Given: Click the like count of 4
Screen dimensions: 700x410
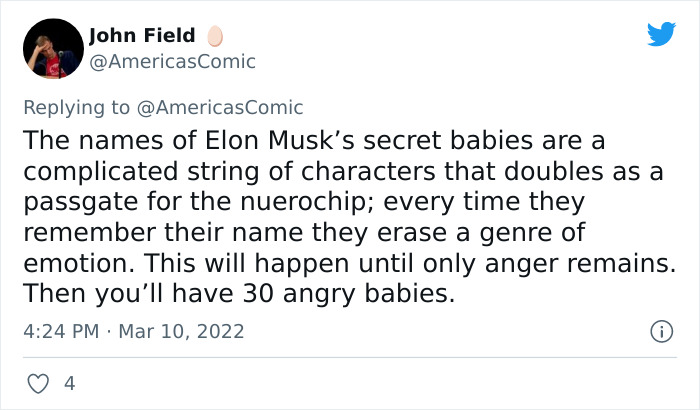Looking at the screenshot, I should [69, 383].
